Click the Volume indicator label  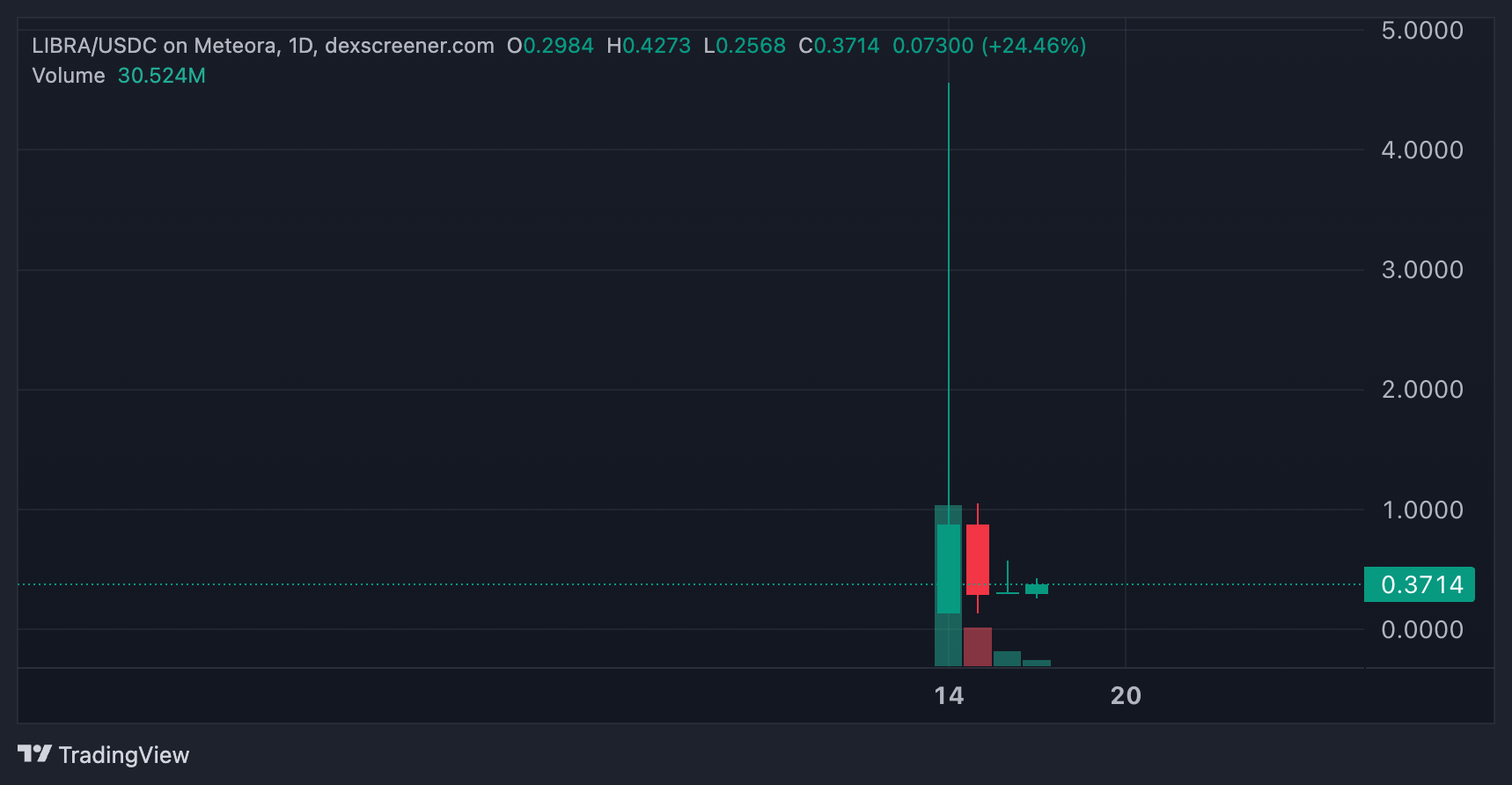click(69, 76)
